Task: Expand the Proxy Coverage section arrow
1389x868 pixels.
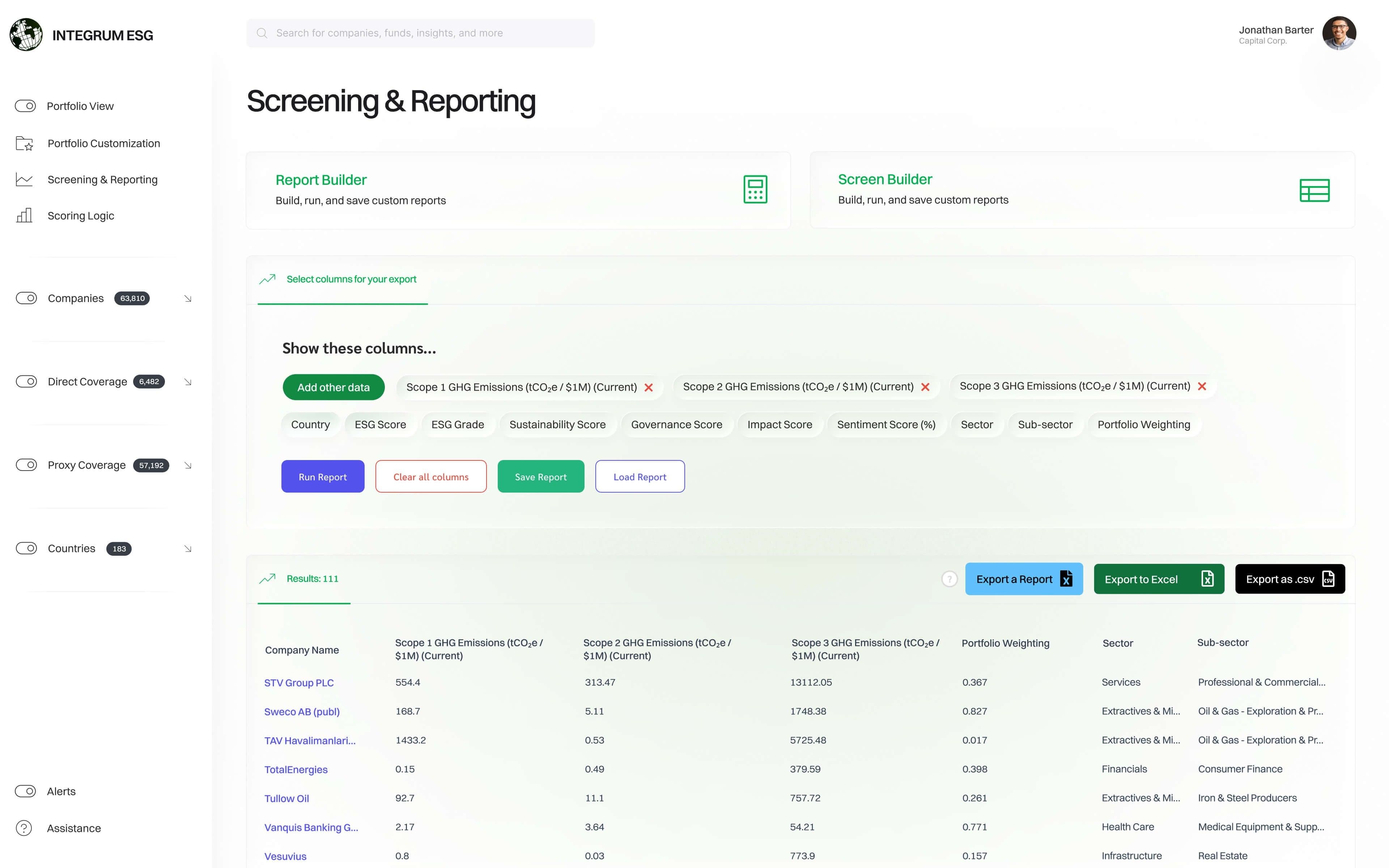Action: 188,465
